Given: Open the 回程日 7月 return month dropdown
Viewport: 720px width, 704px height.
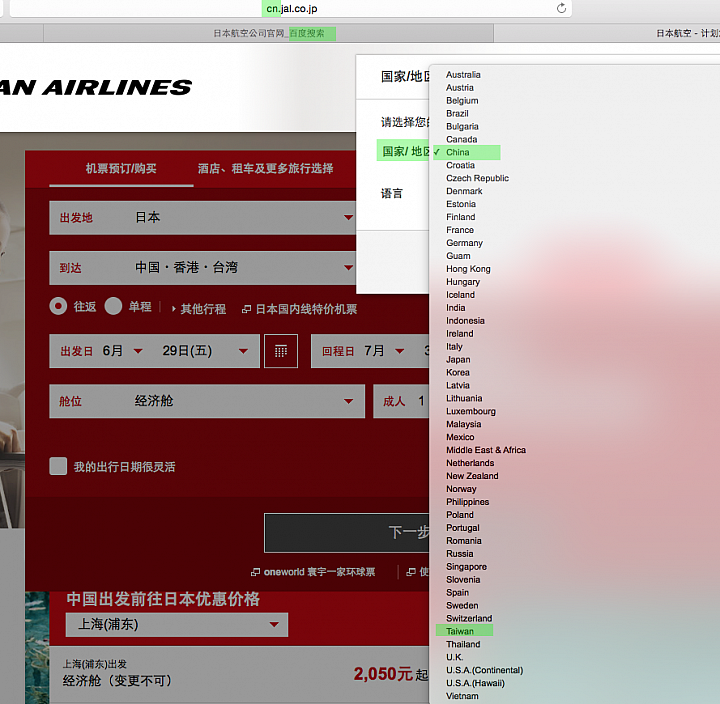Looking at the screenshot, I should [x=383, y=351].
